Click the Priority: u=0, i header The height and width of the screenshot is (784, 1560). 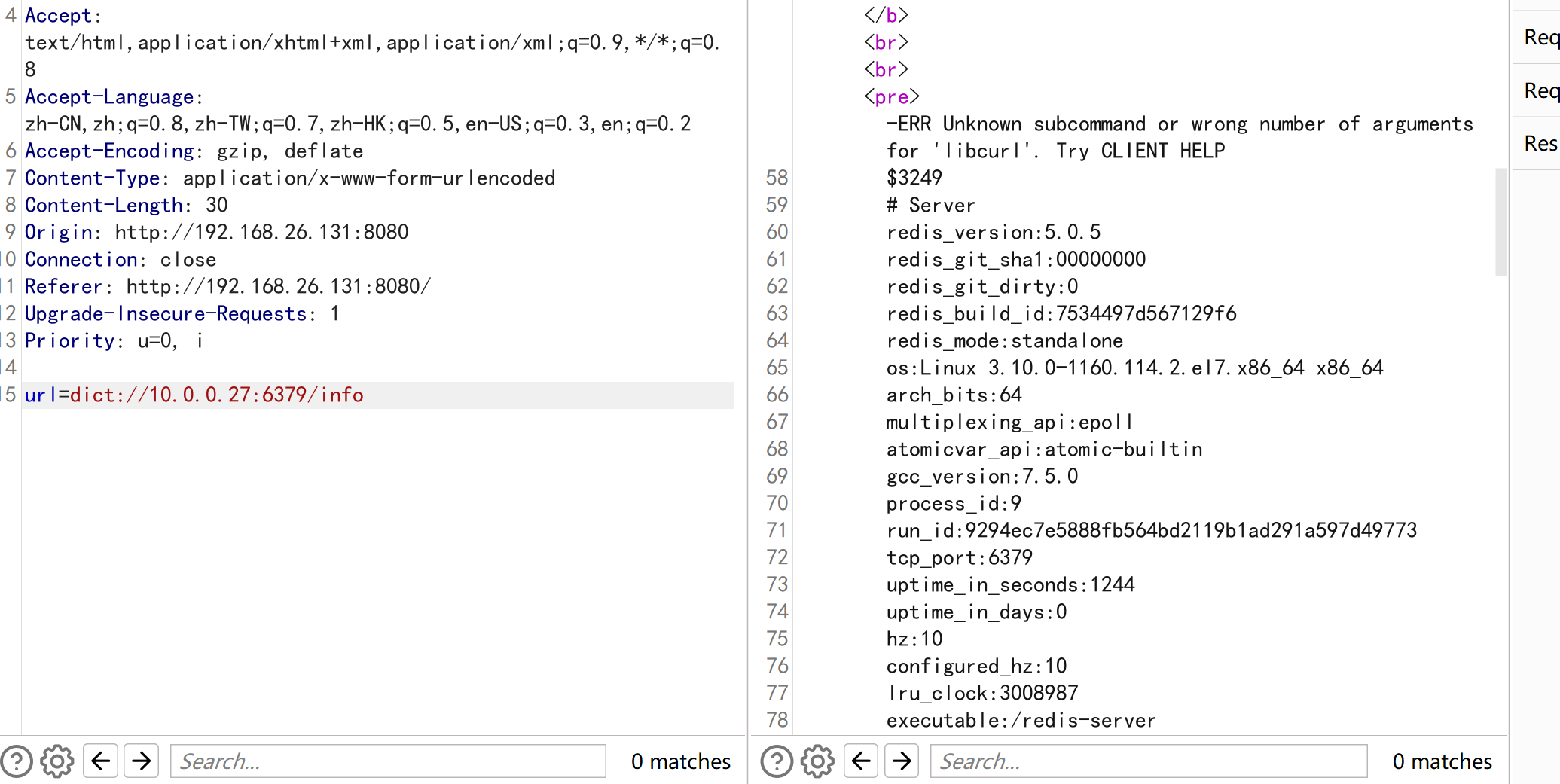click(114, 340)
